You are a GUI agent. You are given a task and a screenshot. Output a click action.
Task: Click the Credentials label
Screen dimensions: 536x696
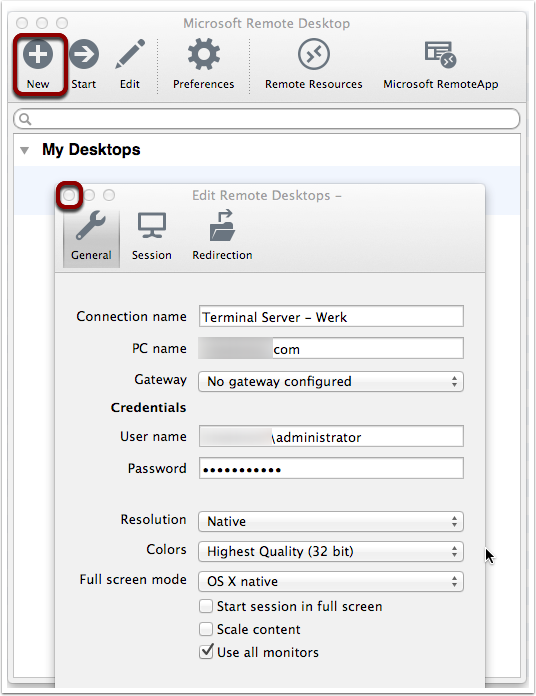tap(149, 407)
